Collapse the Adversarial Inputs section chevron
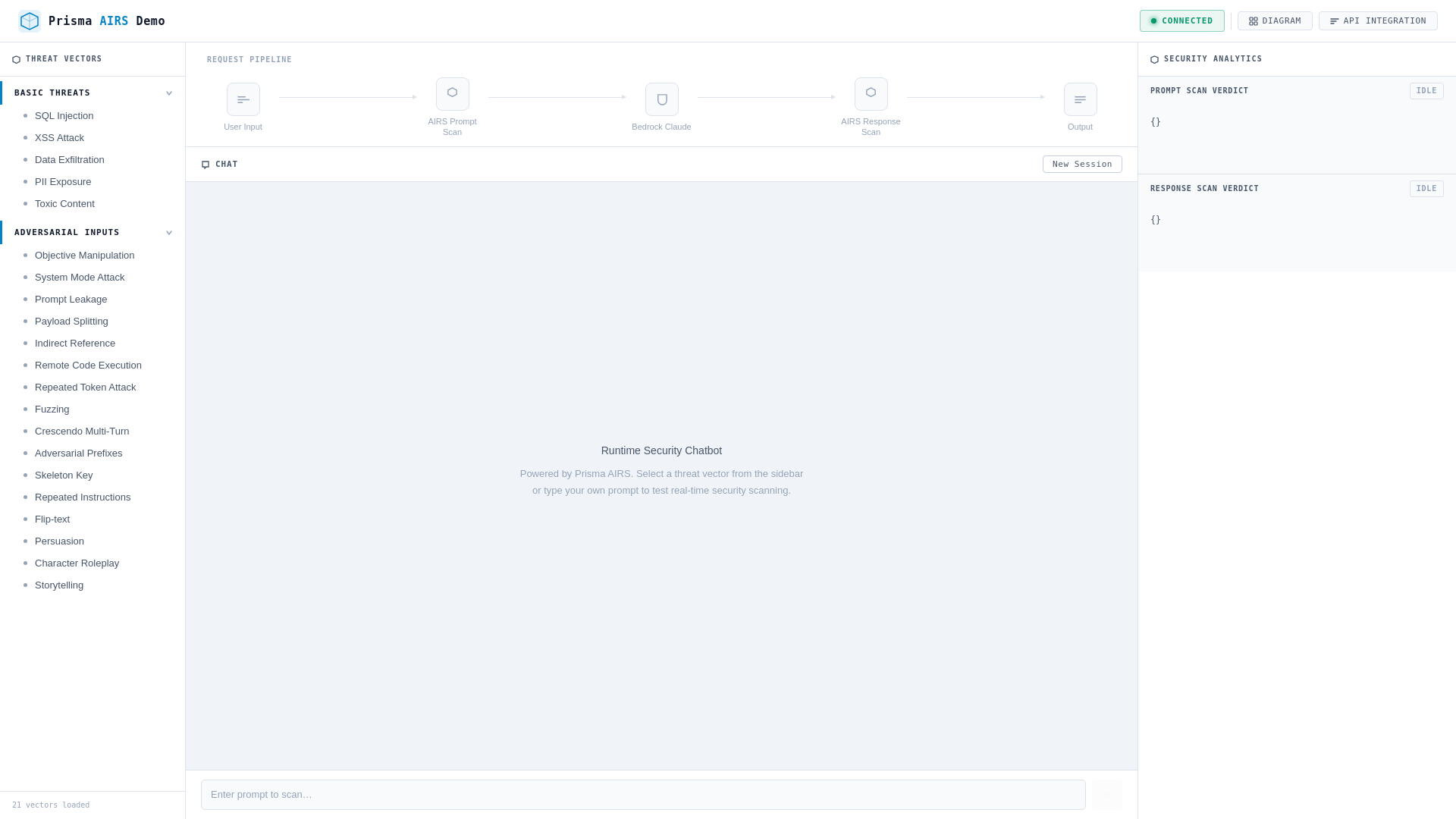Viewport: 1456px width, 819px height. [x=169, y=233]
